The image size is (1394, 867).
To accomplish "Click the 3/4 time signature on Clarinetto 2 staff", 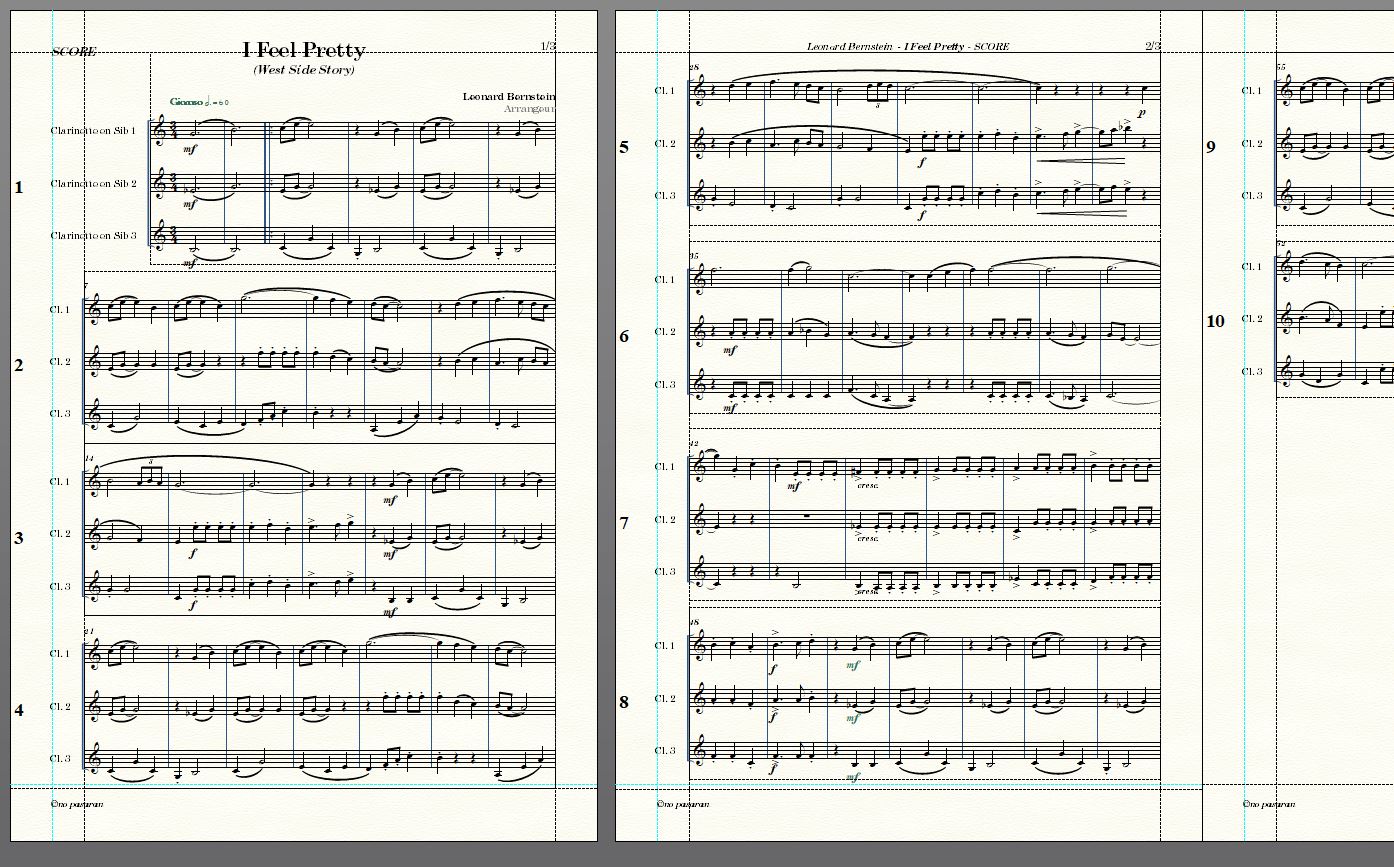I will pos(174,183).
